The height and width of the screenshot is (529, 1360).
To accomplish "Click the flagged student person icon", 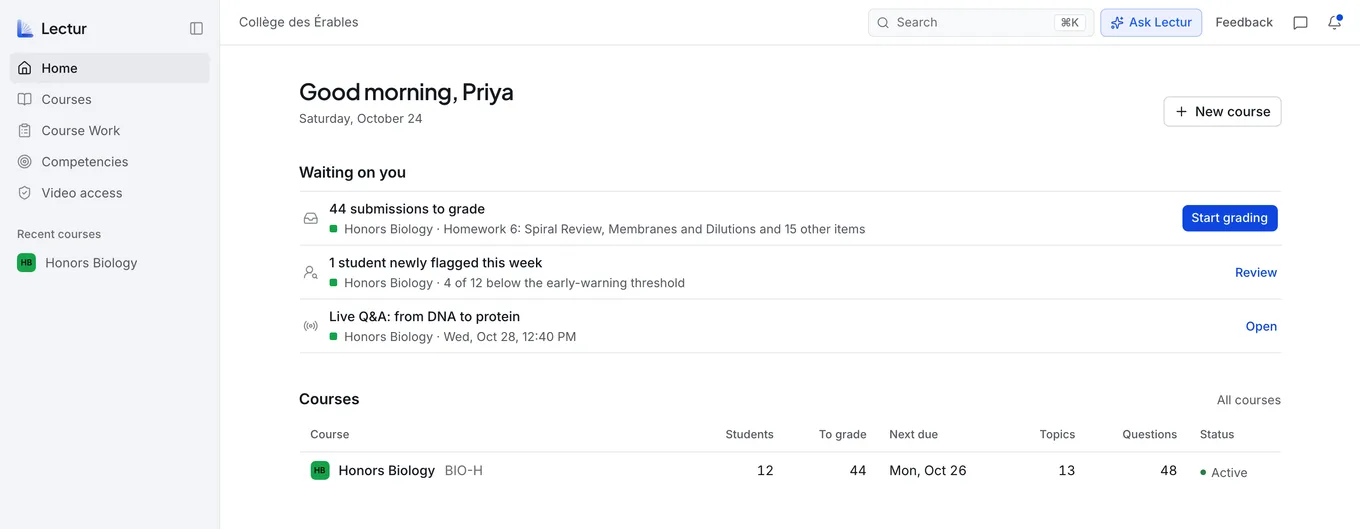I will point(311,272).
